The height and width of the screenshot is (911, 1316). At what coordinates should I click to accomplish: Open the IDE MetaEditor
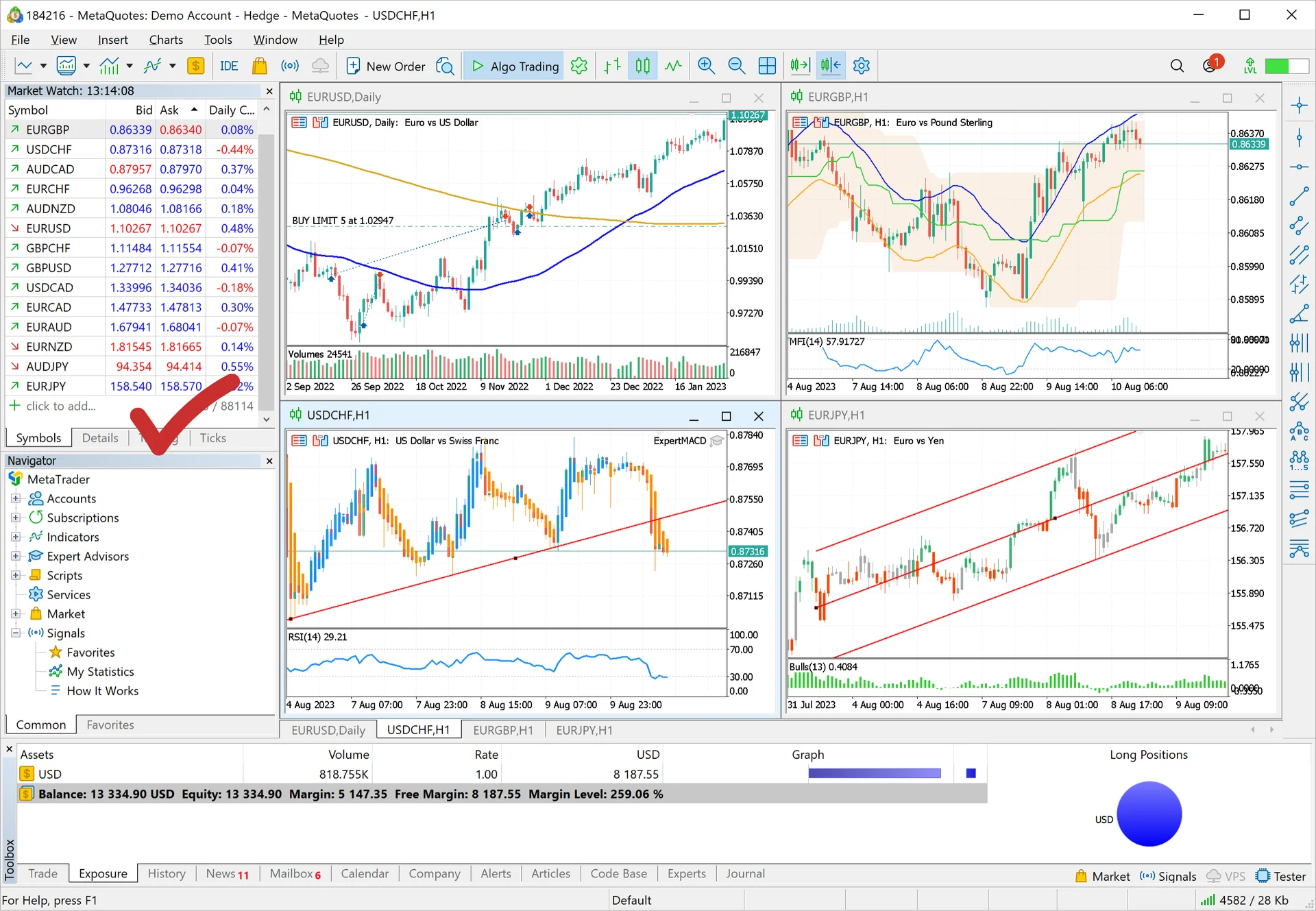(x=229, y=66)
